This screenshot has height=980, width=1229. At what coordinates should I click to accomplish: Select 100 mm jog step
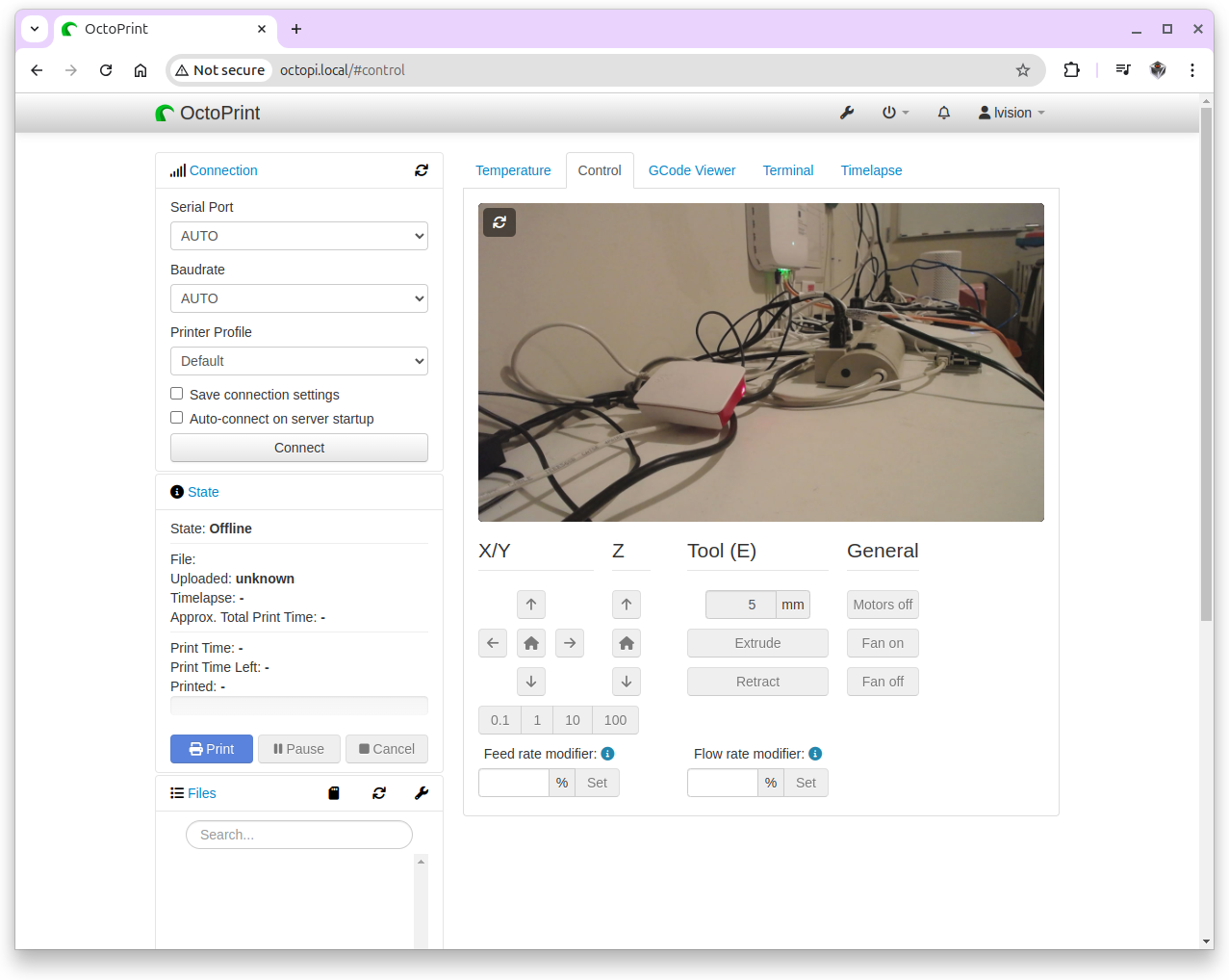(616, 720)
